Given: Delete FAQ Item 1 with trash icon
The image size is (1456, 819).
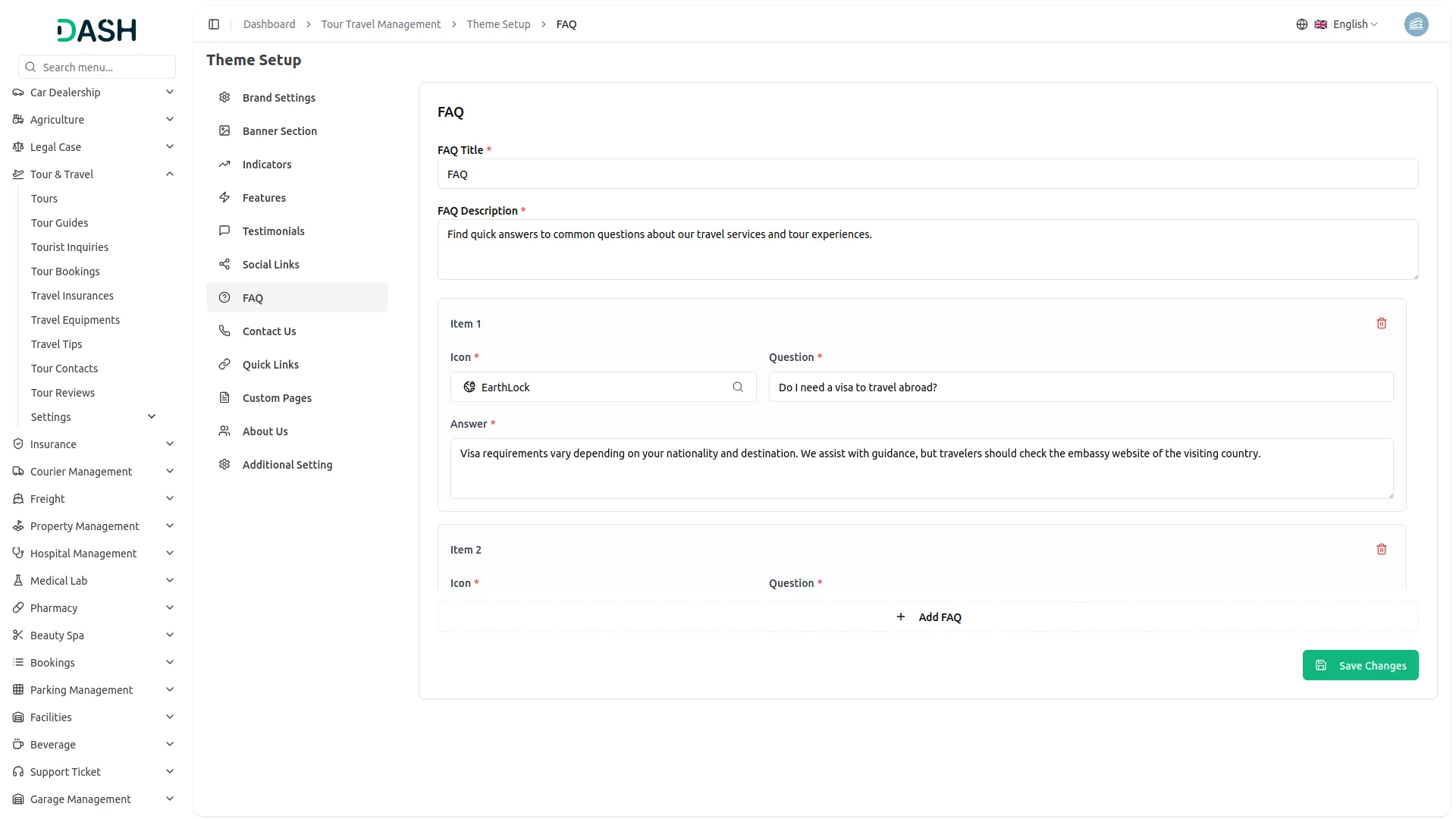Looking at the screenshot, I should coord(1381,324).
